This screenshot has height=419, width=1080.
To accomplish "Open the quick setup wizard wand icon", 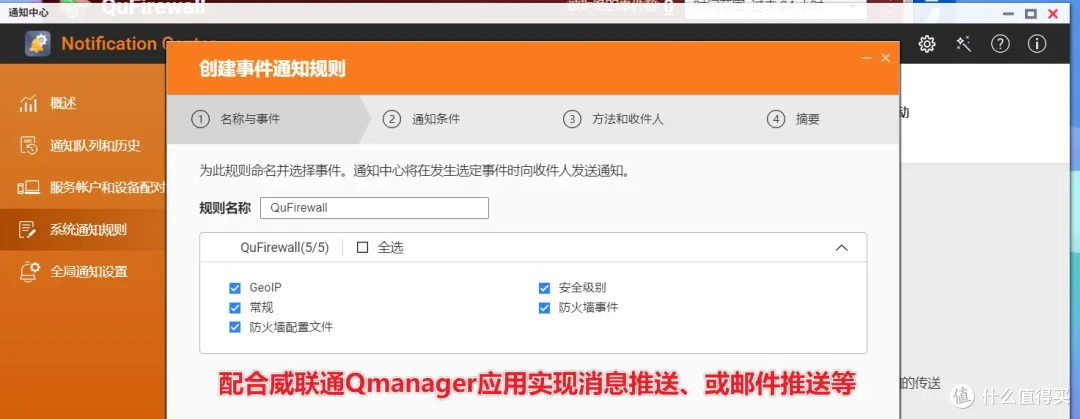I will pos(964,44).
